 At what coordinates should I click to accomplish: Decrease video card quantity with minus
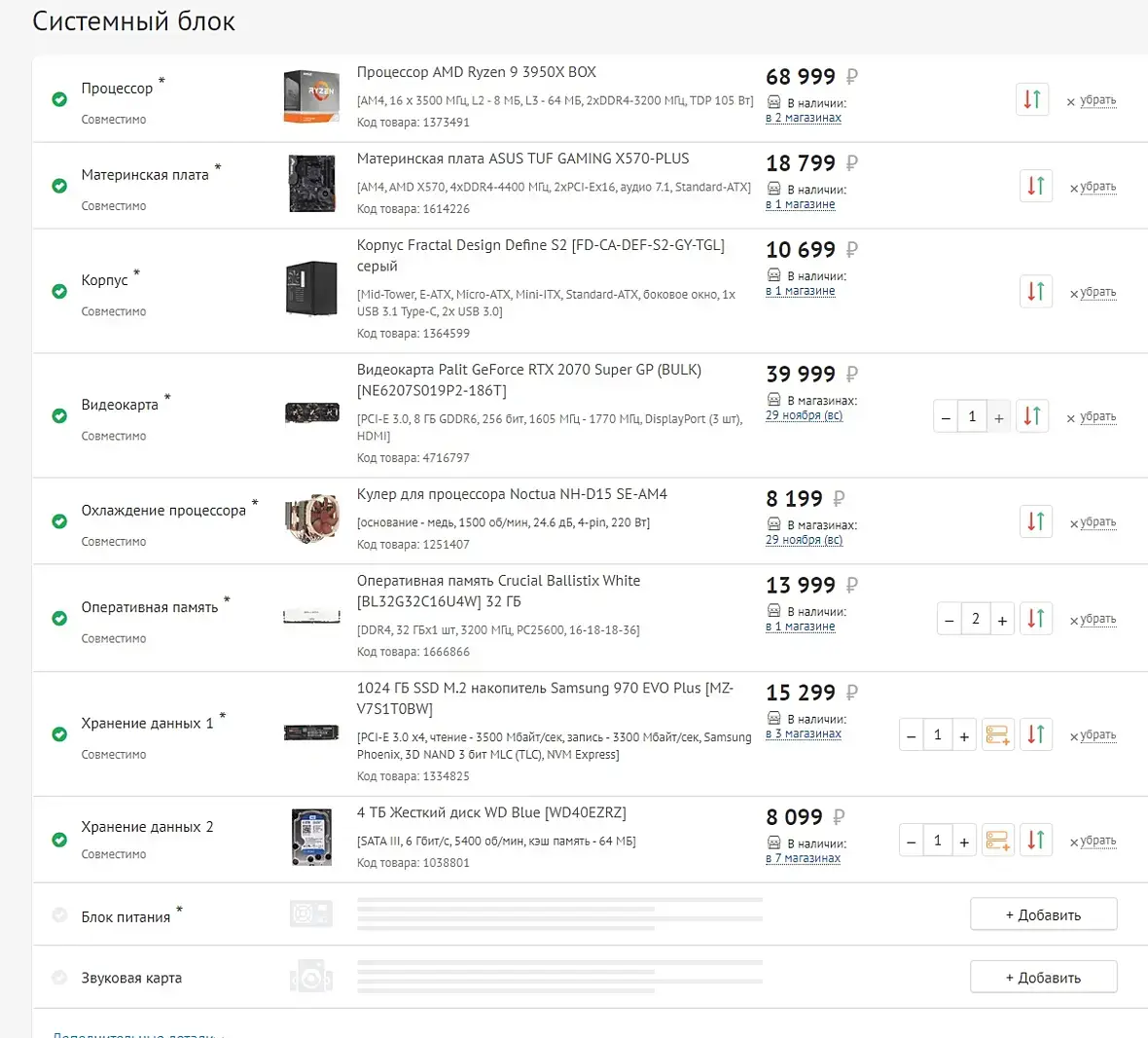tap(946, 417)
